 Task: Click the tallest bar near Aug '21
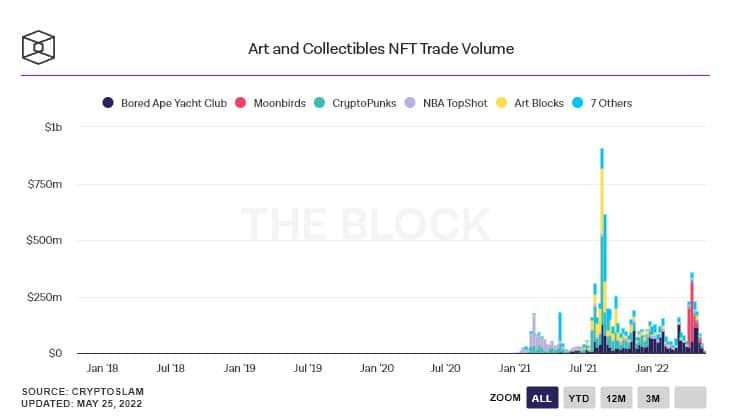pos(601,251)
